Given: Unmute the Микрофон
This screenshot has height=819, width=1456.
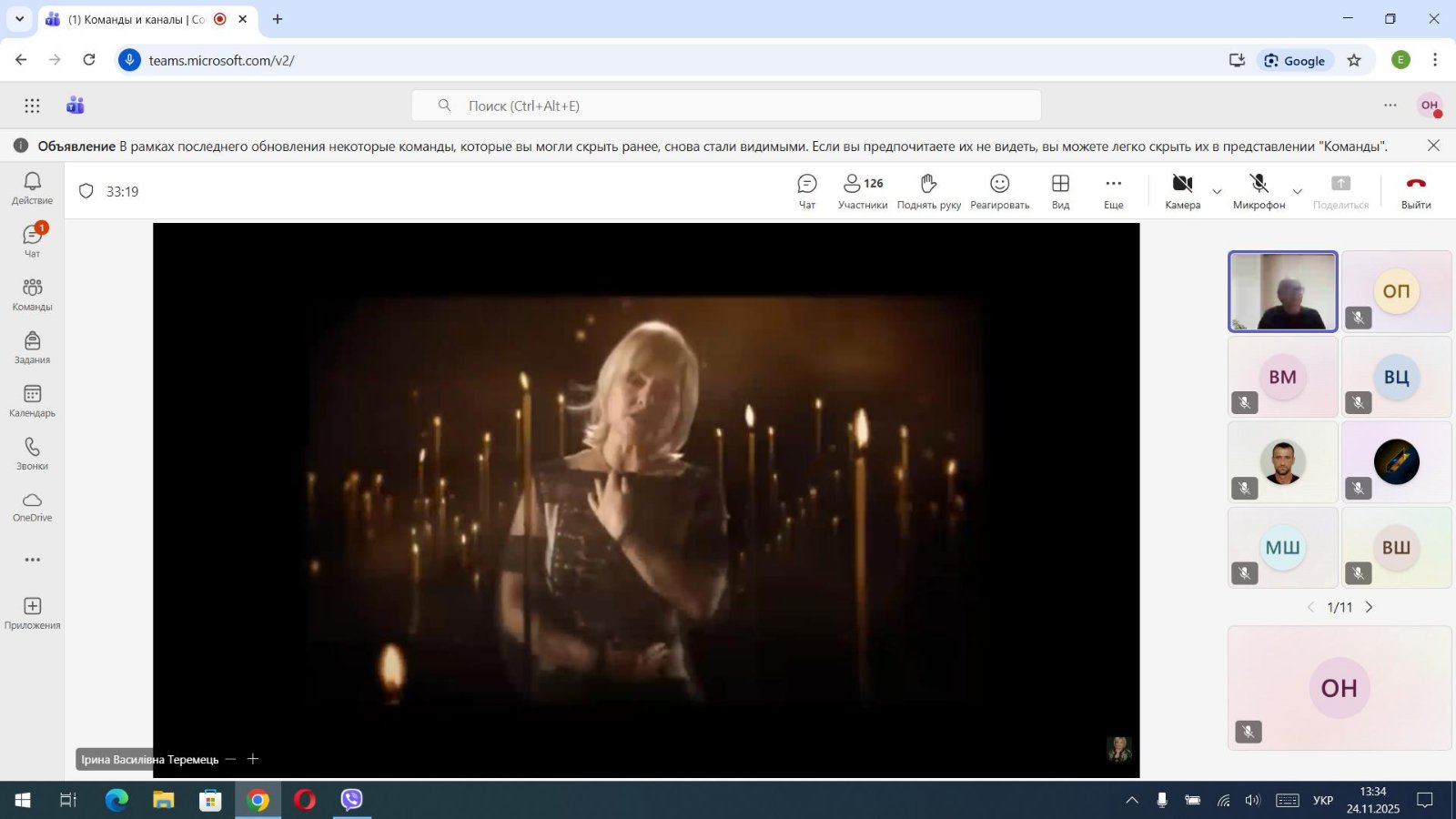Looking at the screenshot, I should pos(1259,191).
